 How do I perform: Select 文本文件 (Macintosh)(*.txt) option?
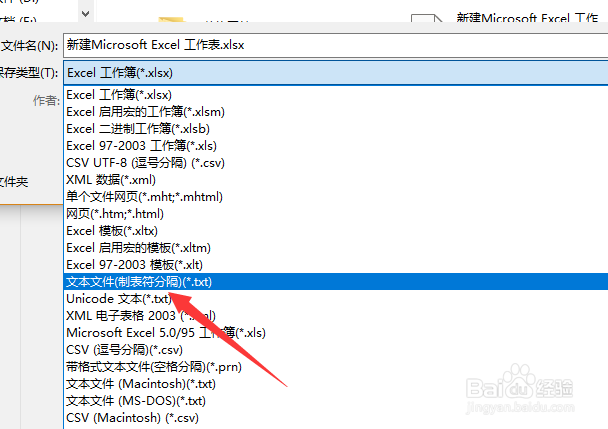pos(336,384)
